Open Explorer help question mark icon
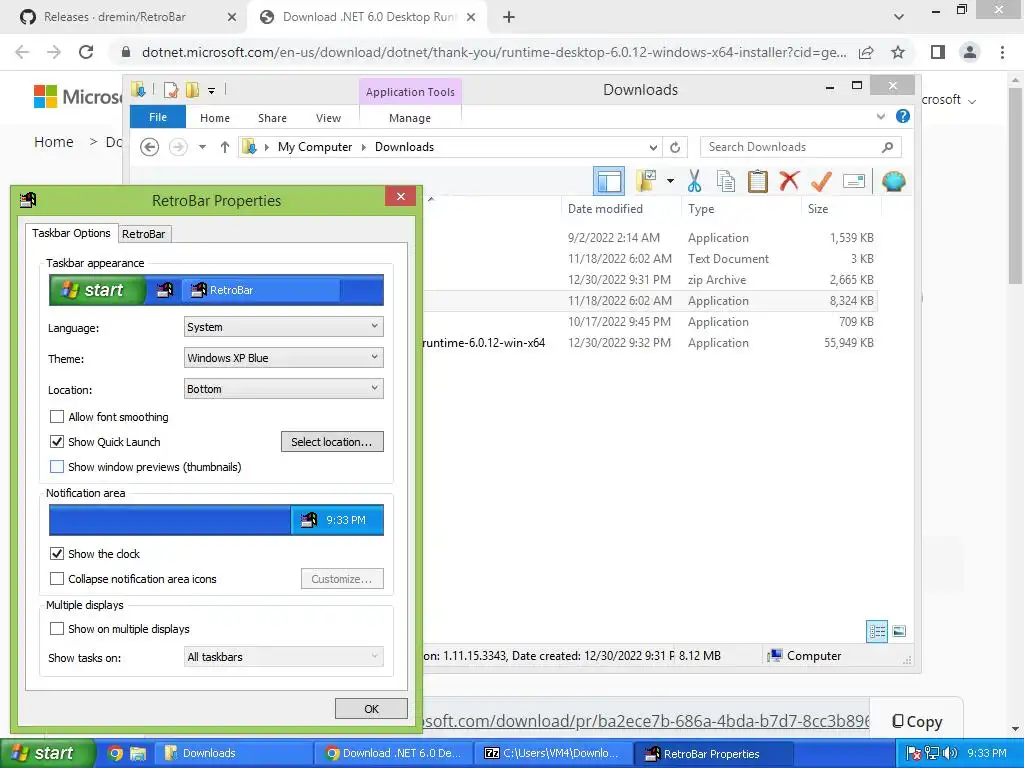 [x=903, y=116]
